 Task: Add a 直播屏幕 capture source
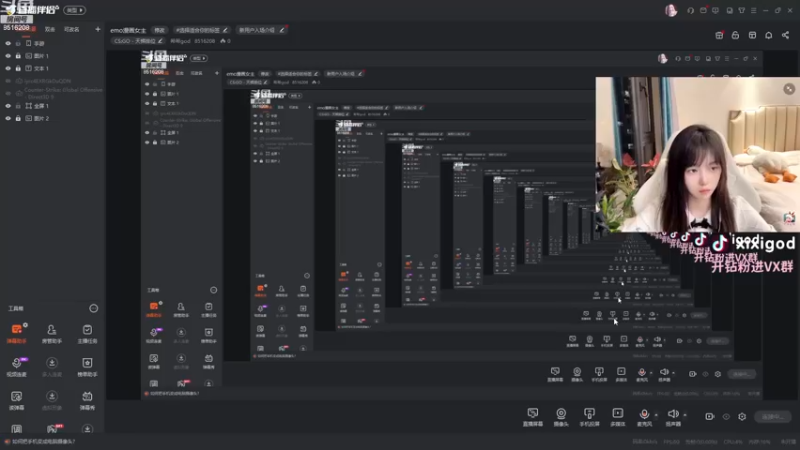(533, 416)
